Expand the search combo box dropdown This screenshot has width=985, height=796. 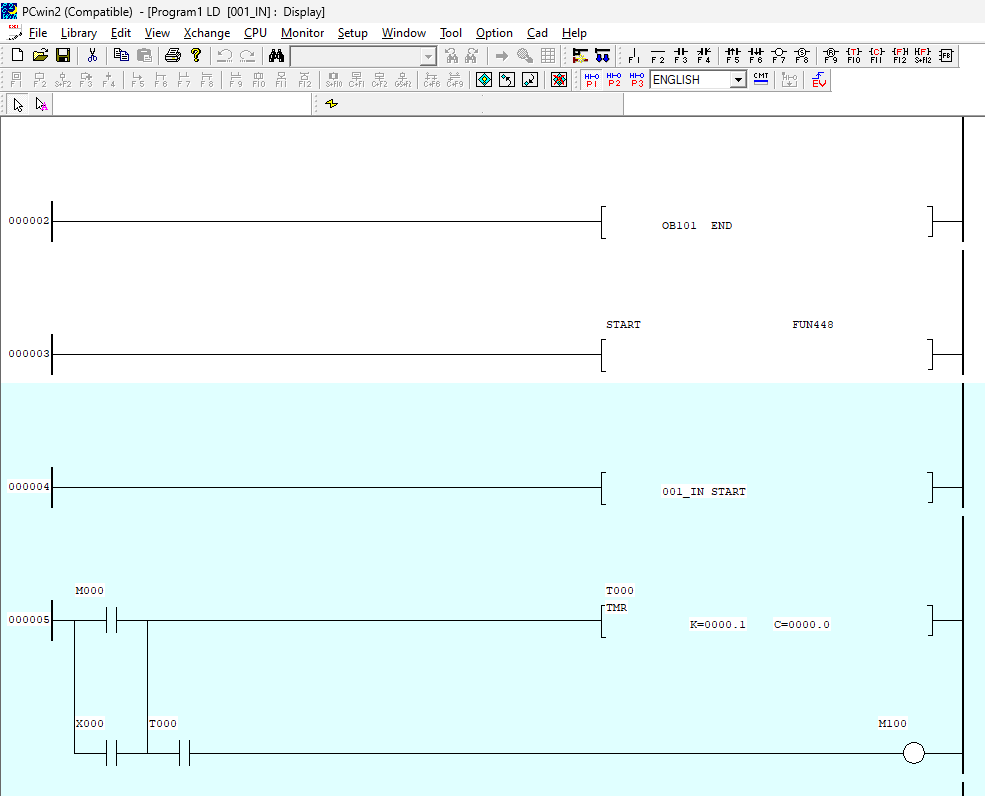(428, 56)
